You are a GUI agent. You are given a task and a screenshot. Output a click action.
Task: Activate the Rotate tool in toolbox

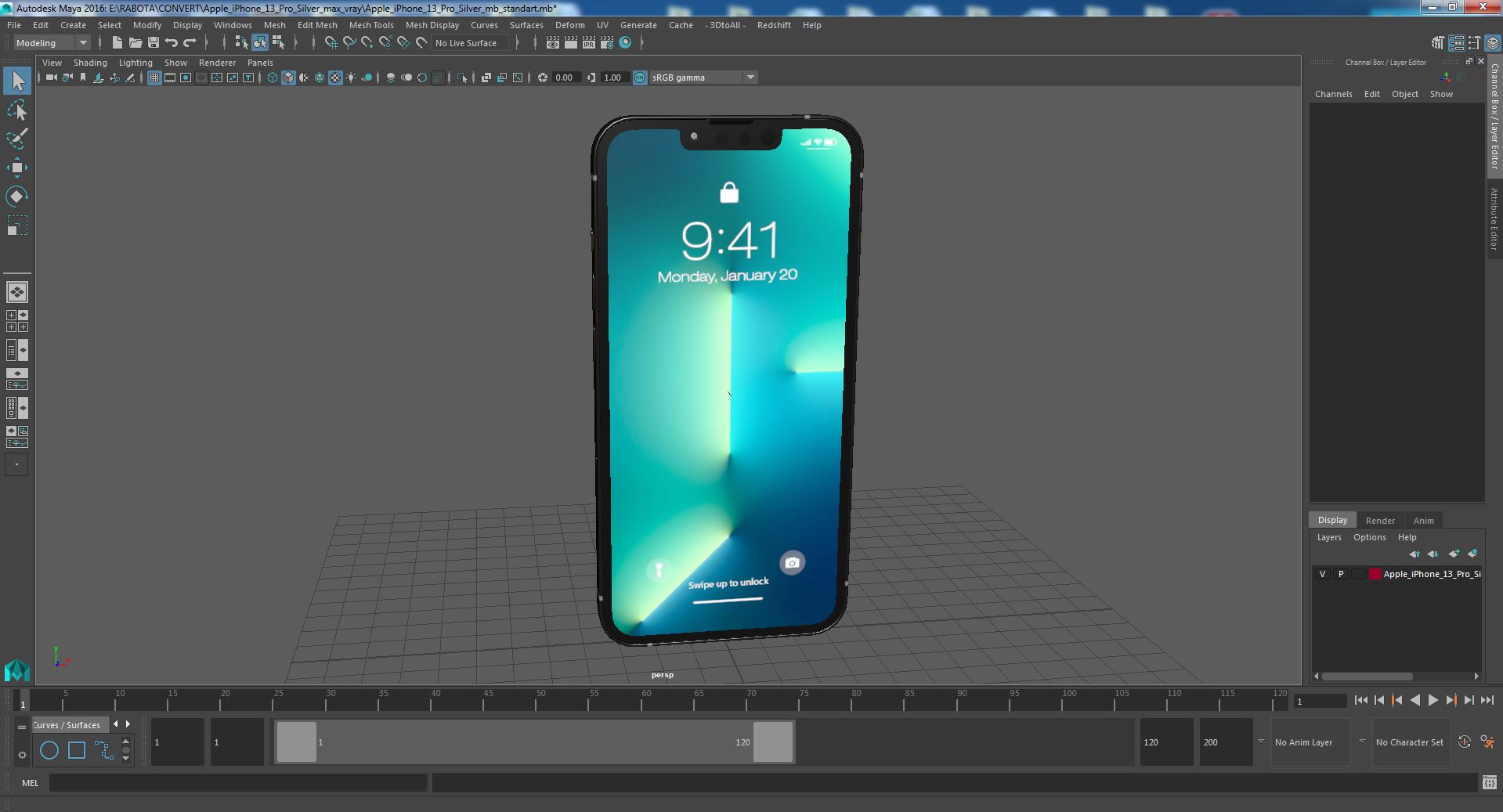click(17, 196)
